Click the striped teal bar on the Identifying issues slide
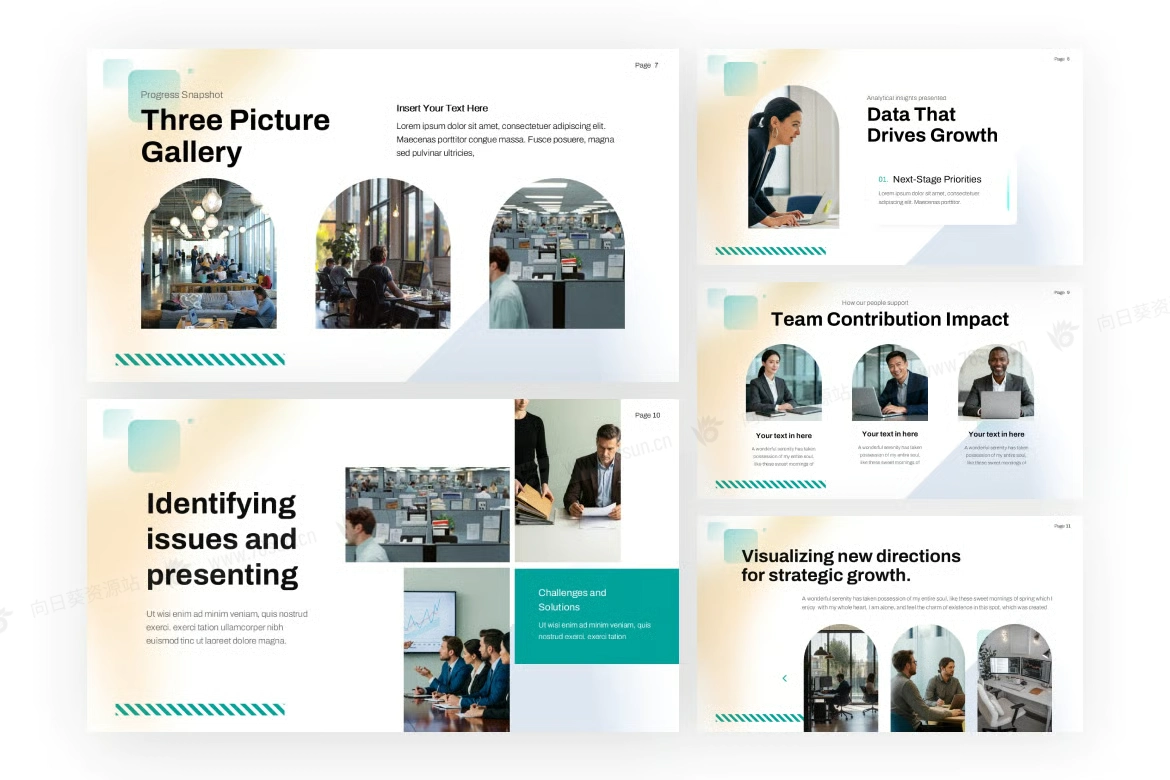This screenshot has height=780, width=1170. click(200, 709)
